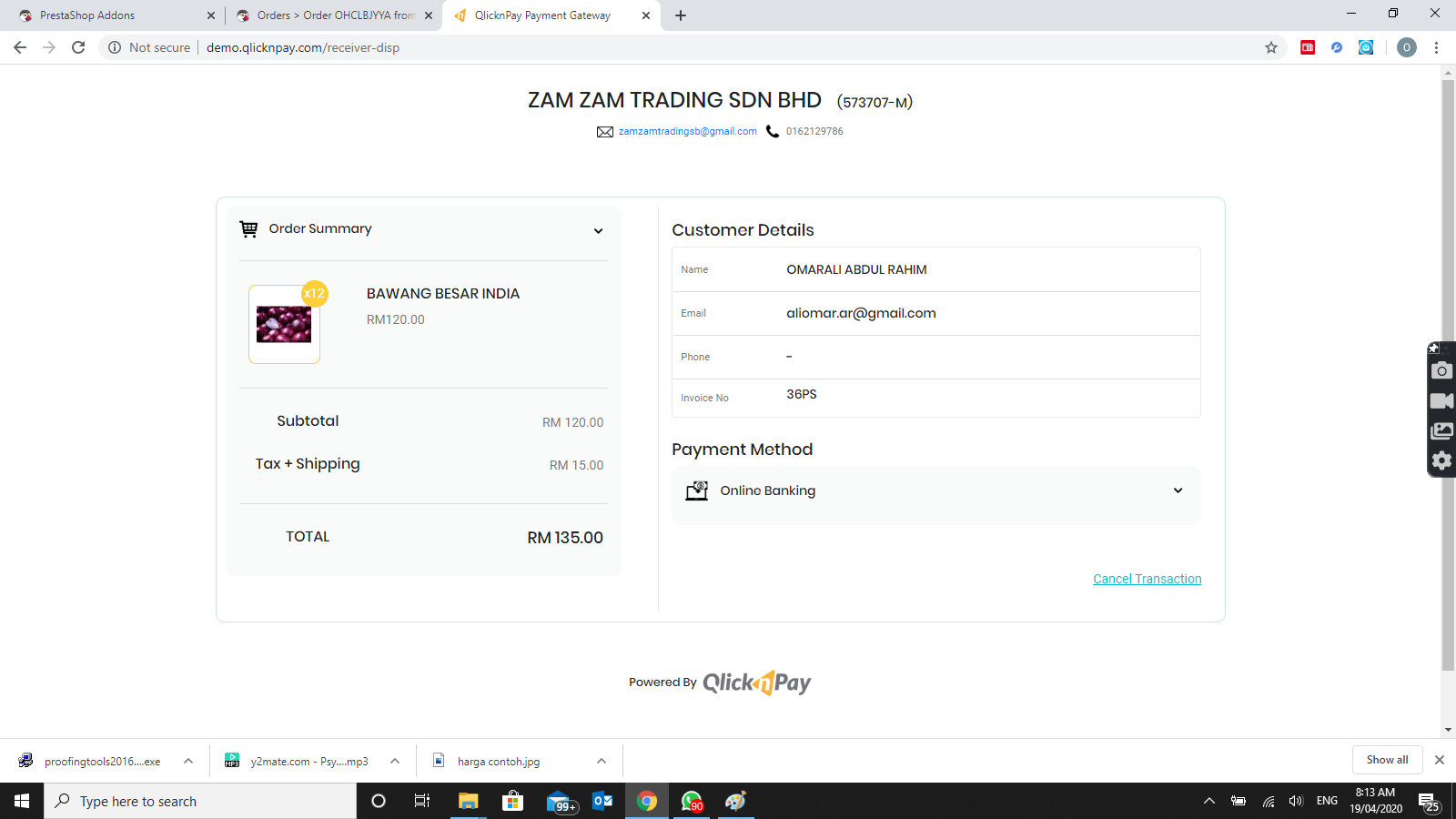The width and height of the screenshot is (1456, 819).
Task: Show hidden system tray icons
Action: 1209,801
